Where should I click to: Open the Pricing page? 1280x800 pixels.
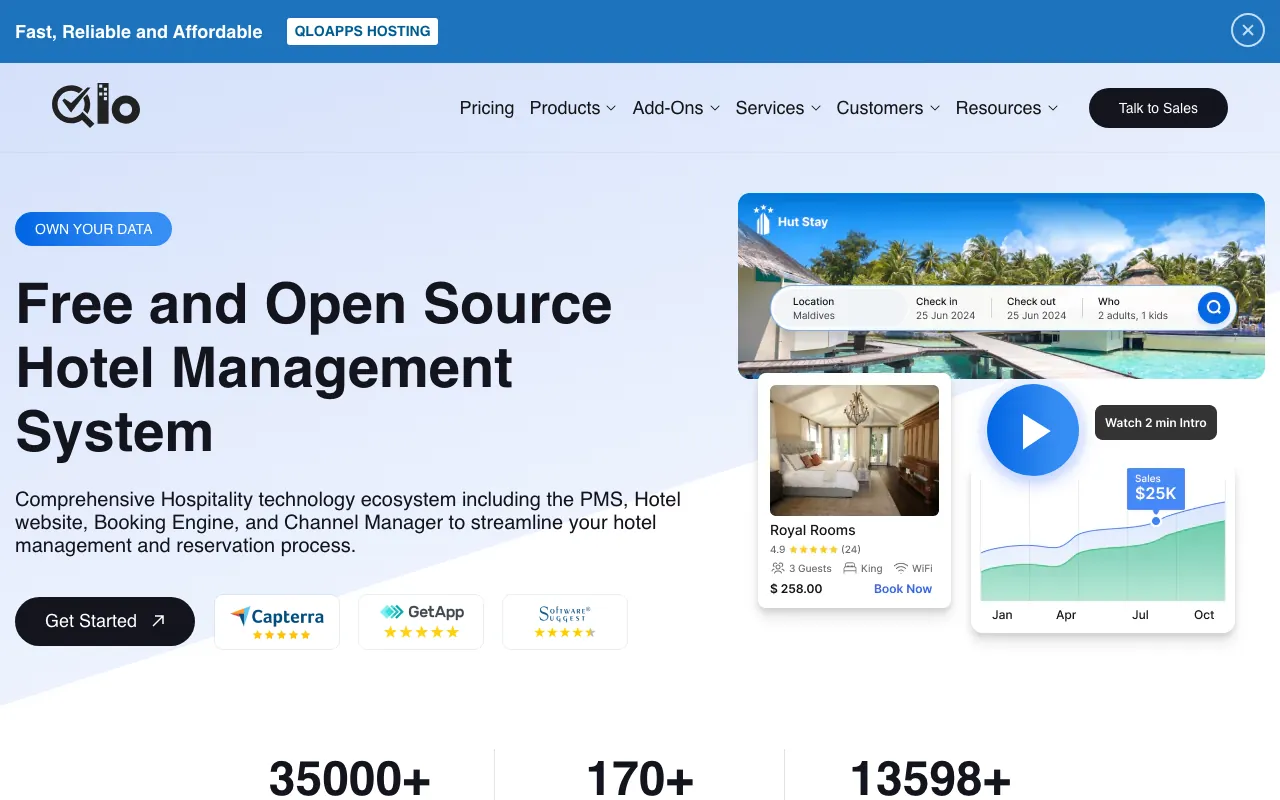click(x=487, y=108)
